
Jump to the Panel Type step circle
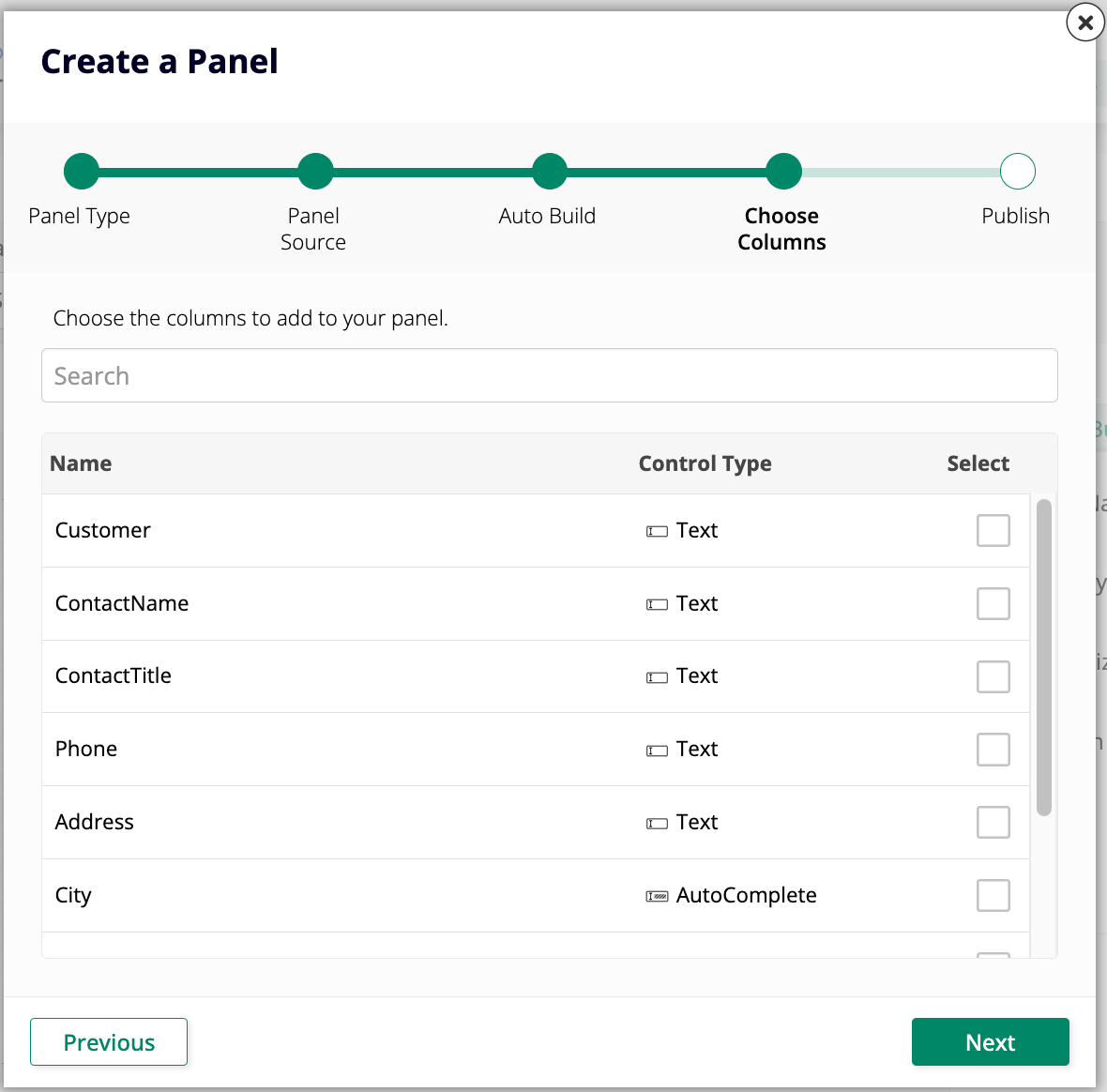point(82,172)
